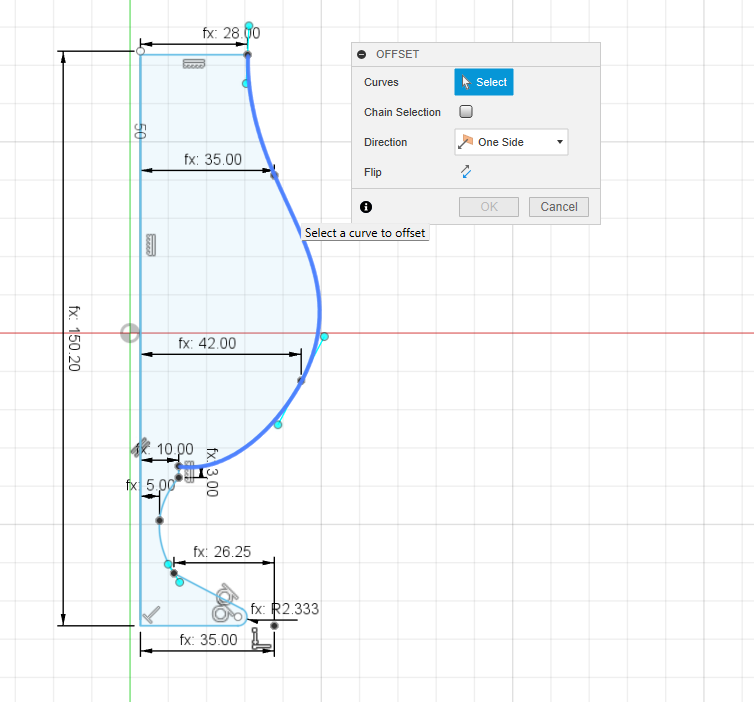This screenshot has height=702, width=754.
Task: Click the horizontal constraint icon on top edge
Action: click(x=193, y=64)
